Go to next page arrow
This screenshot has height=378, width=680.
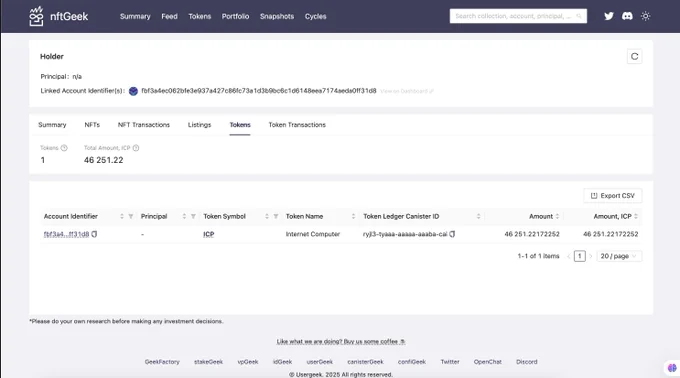click(x=591, y=256)
